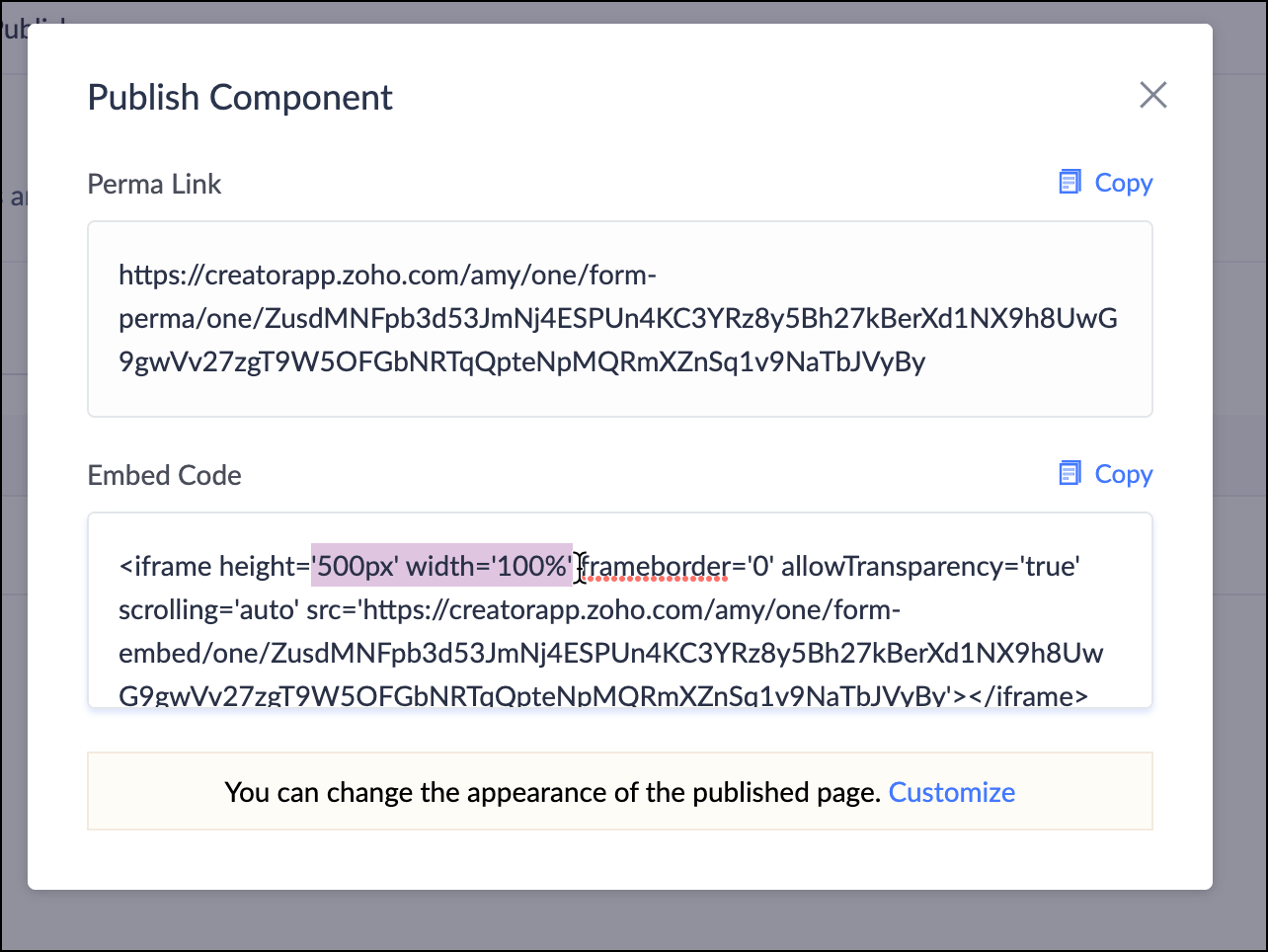Close the Publish Component dialog

pyautogui.click(x=1153, y=96)
